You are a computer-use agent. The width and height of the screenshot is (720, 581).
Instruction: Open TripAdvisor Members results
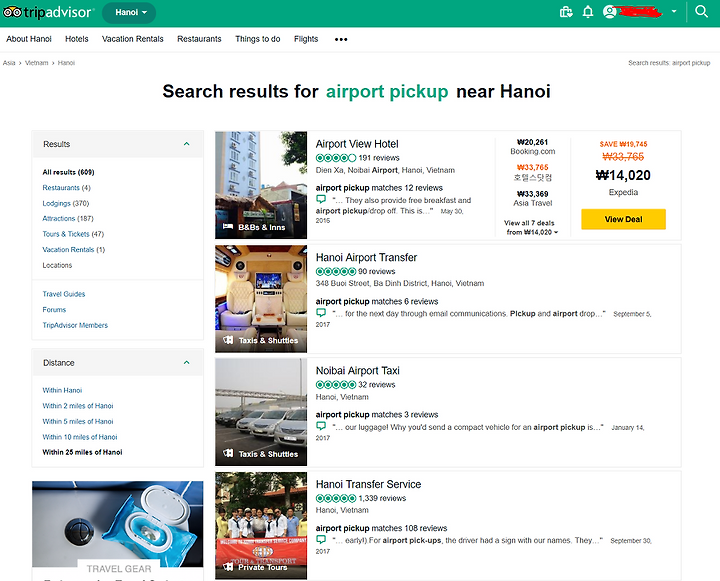[x=75, y=325]
